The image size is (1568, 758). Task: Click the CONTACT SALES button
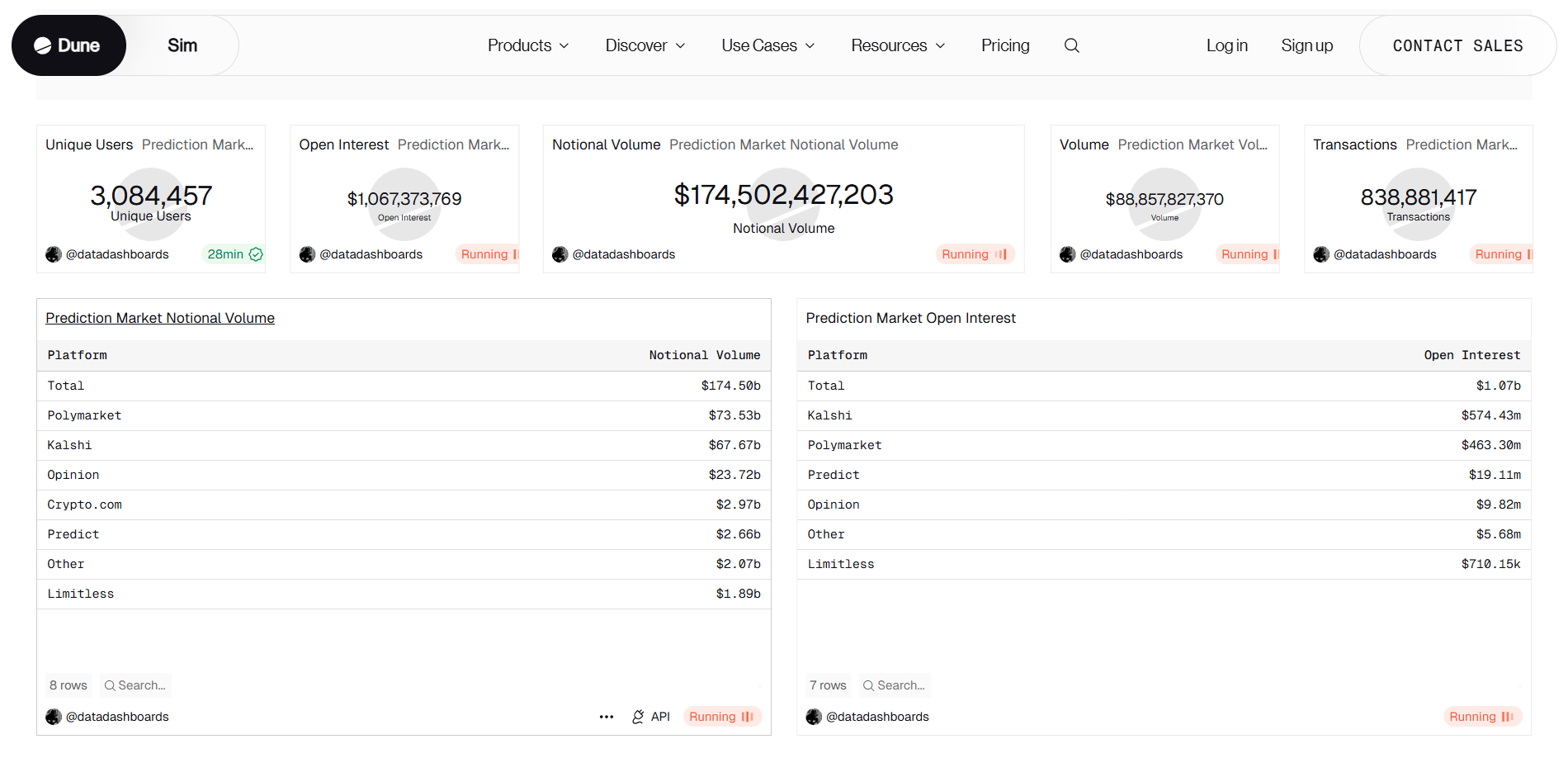pos(1457,45)
